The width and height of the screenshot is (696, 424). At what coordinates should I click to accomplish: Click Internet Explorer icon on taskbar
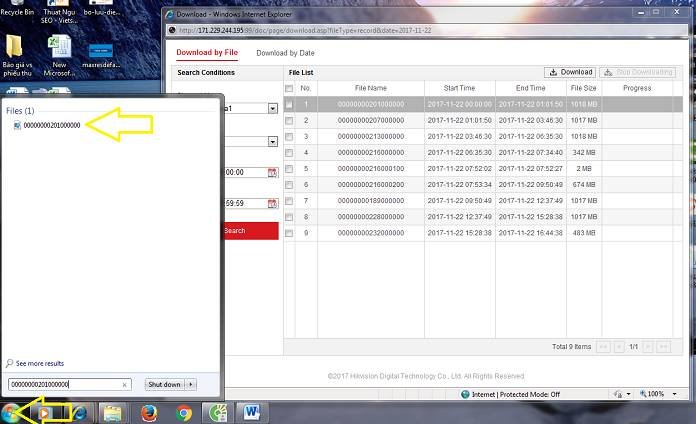[78, 411]
